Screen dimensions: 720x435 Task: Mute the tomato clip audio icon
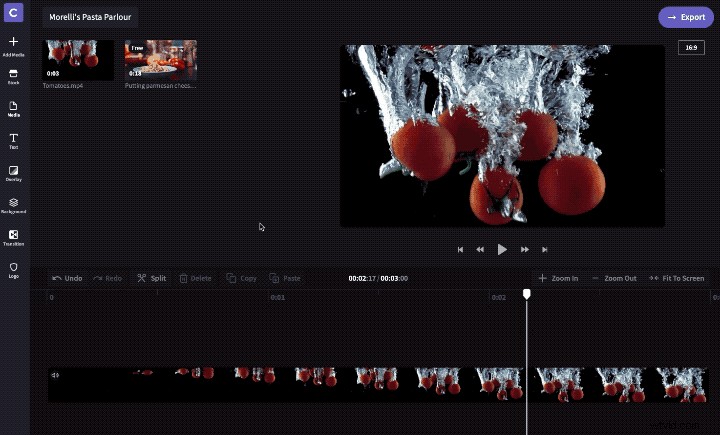point(55,375)
